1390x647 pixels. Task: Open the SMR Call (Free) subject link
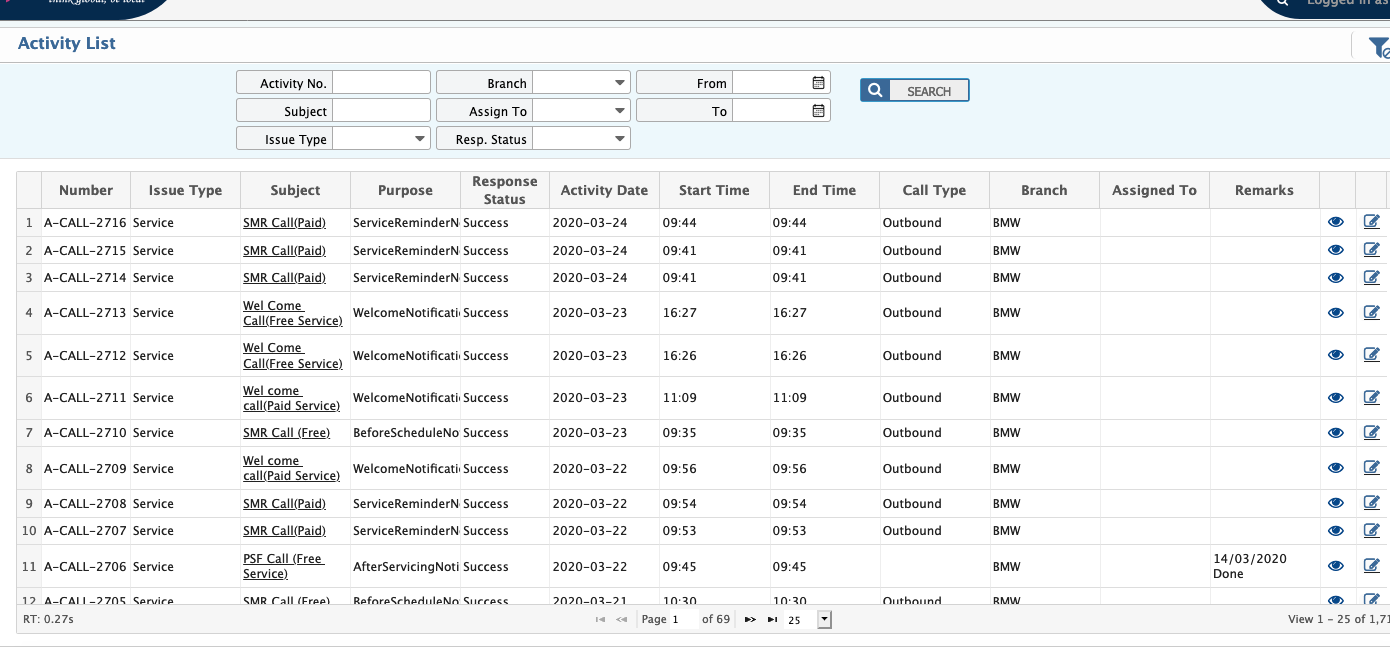(x=286, y=432)
